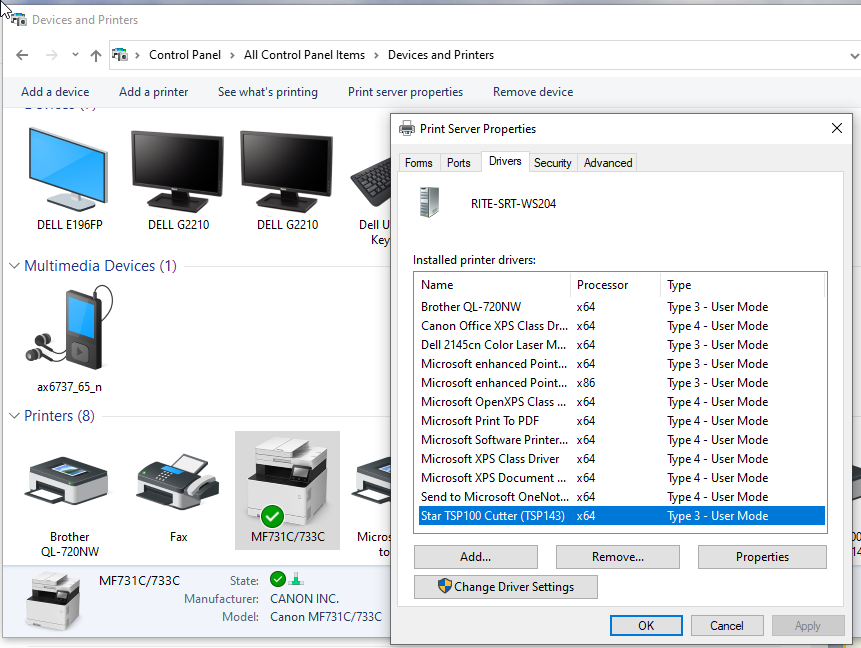Click Add a printer in toolbar
This screenshot has height=648, width=861.
click(154, 92)
